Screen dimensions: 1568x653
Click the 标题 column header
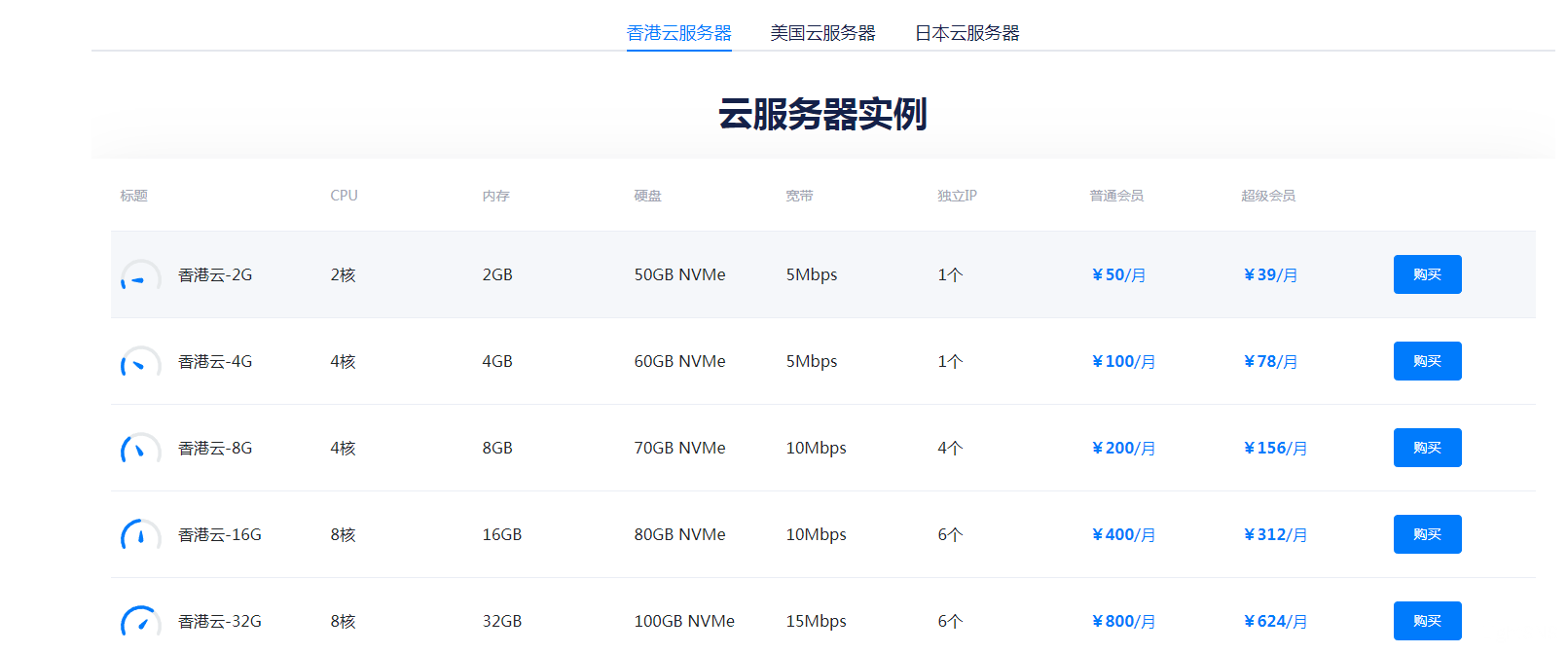pyautogui.click(x=134, y=196)
